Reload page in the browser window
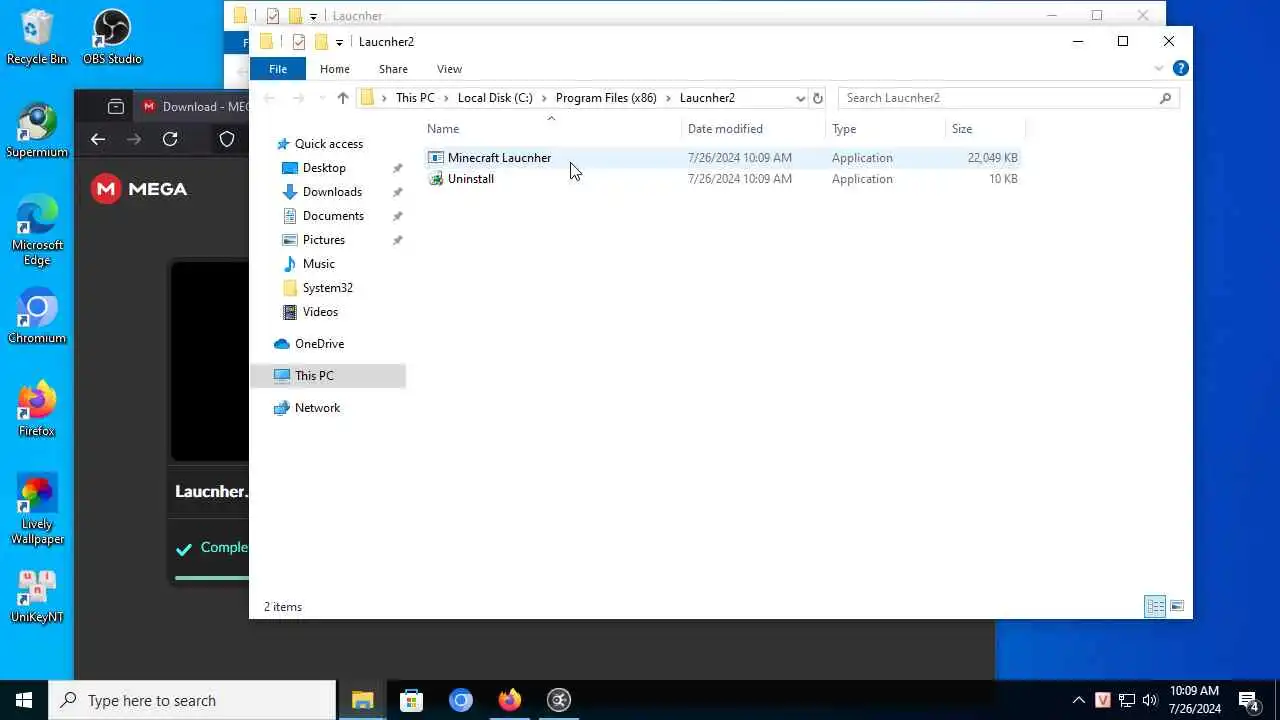 pos(170,139)
